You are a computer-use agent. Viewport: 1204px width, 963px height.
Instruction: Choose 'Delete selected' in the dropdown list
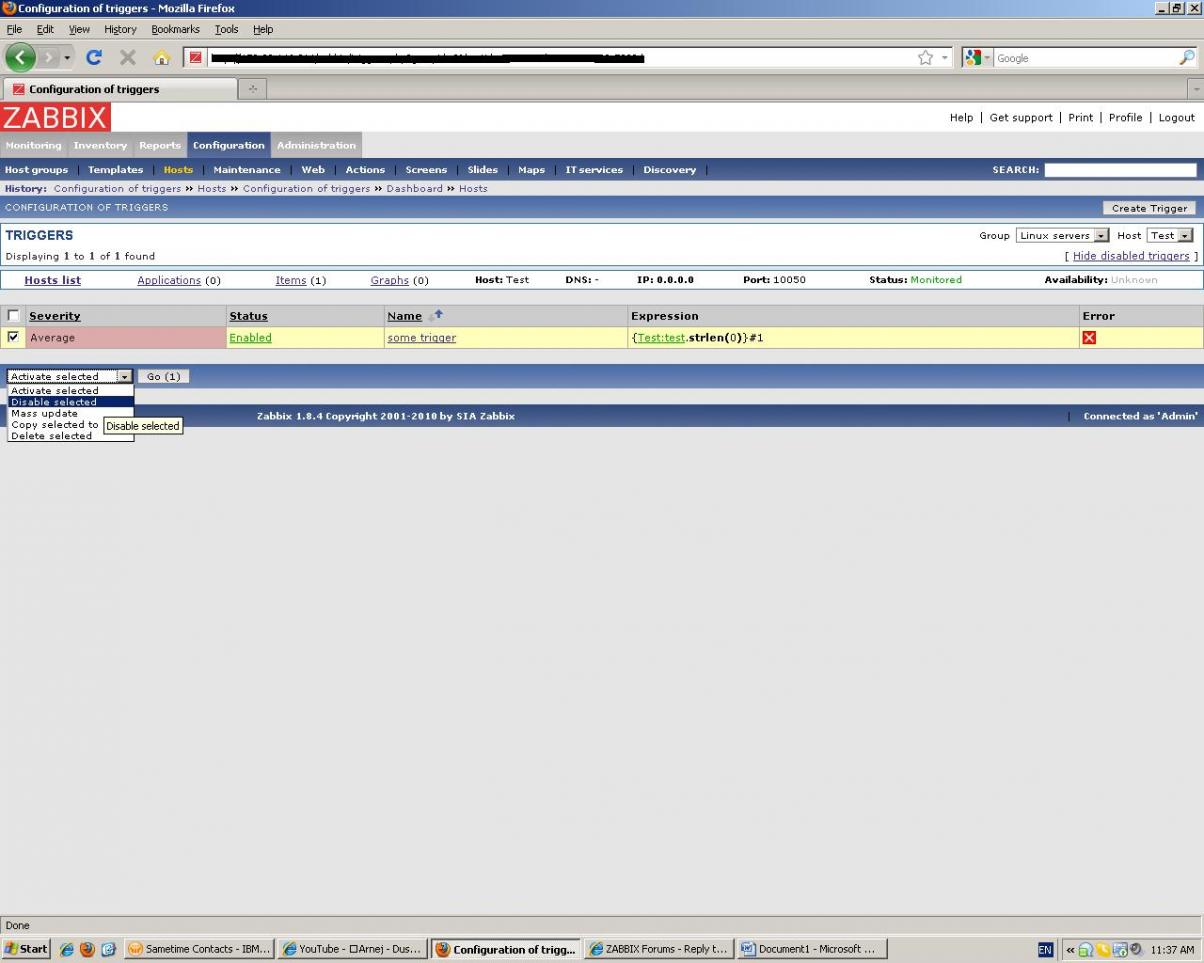[70, 436]
